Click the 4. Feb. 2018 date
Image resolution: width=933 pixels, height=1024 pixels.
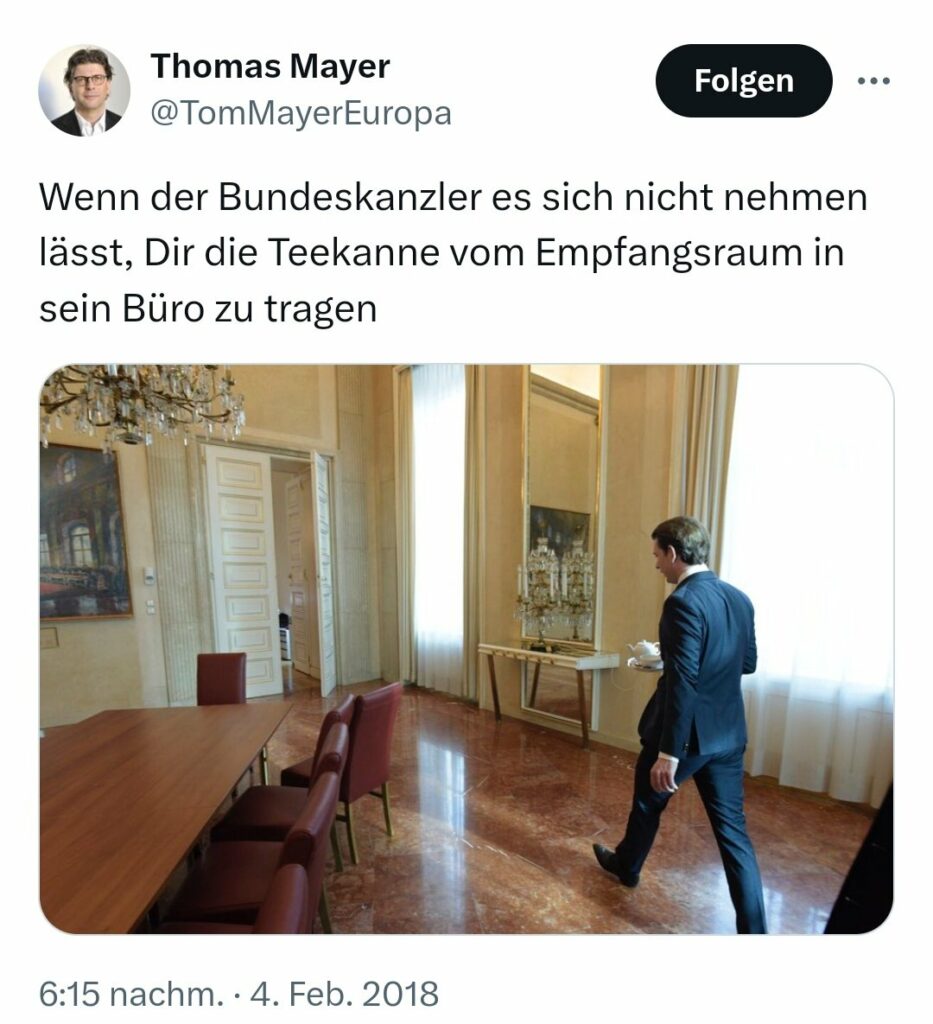point(344,994)
